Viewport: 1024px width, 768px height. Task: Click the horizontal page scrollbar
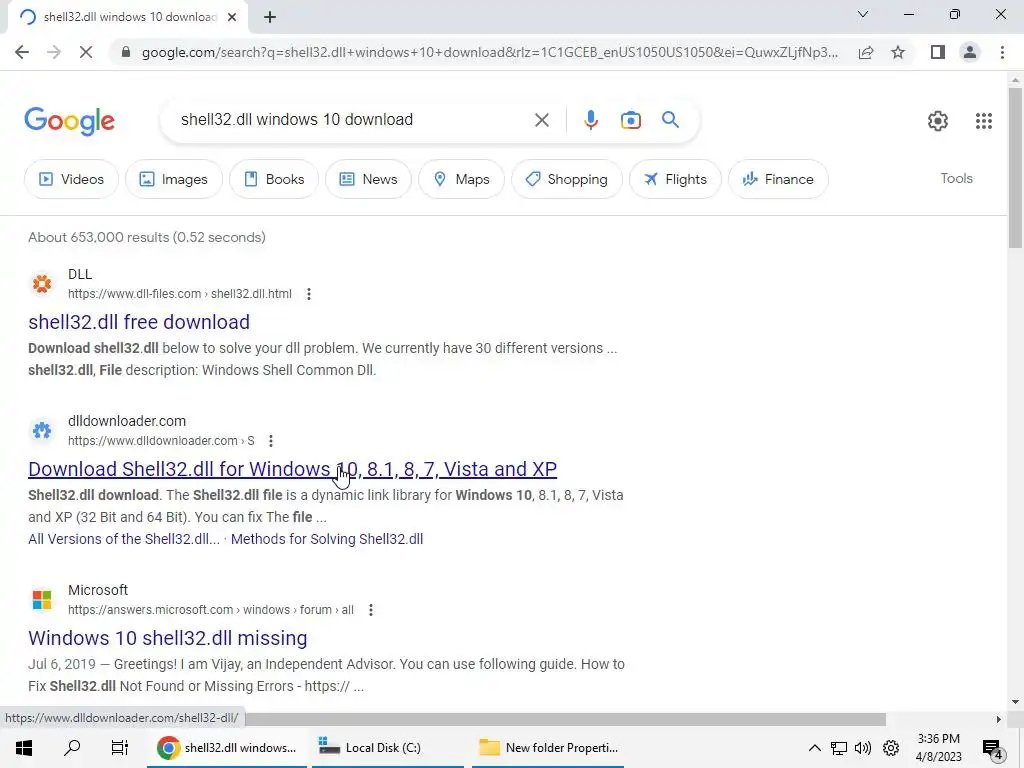pyautogui.click(x=565, y=719)
